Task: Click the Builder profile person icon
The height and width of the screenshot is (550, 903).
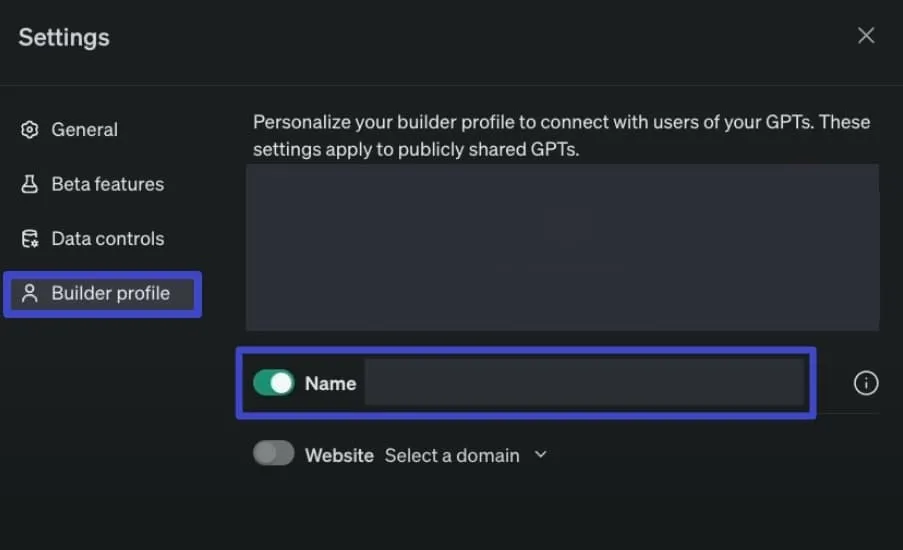Action: pyautogui.click(x=29, y=293)
